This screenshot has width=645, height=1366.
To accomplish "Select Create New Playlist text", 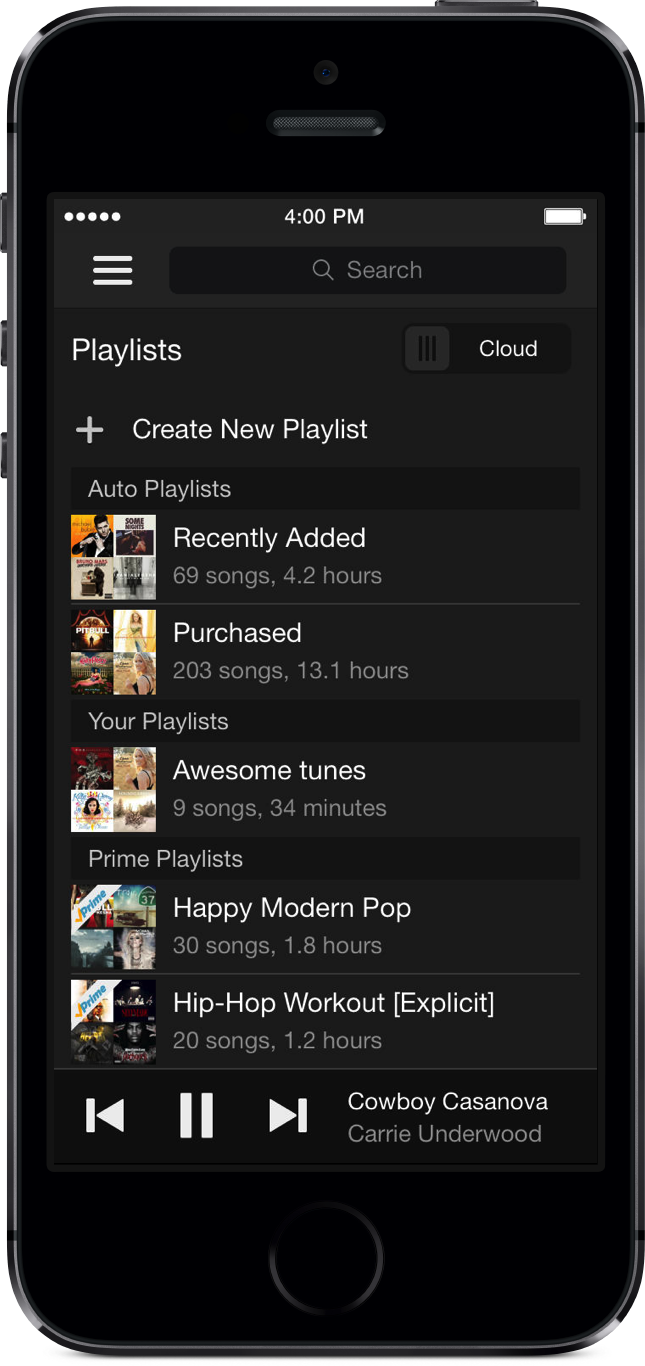I will 250,430.
